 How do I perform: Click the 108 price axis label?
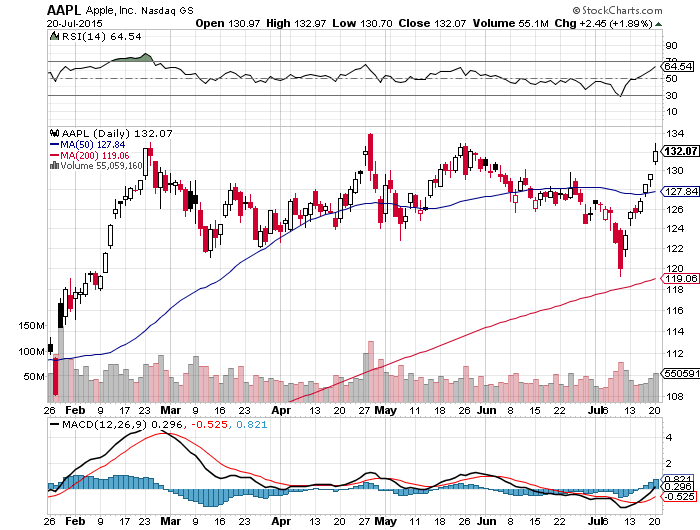pyautogui.click(x=675, y=396)
